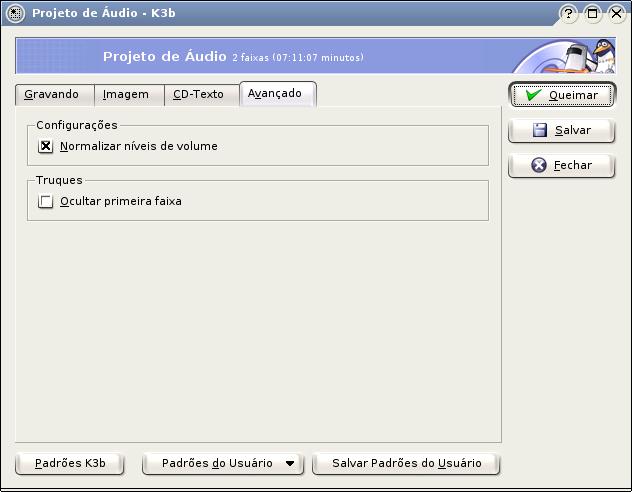Viewport: 632px width, 492px height.
Task: Close the window with the X icon
Action: coord(616,14)
